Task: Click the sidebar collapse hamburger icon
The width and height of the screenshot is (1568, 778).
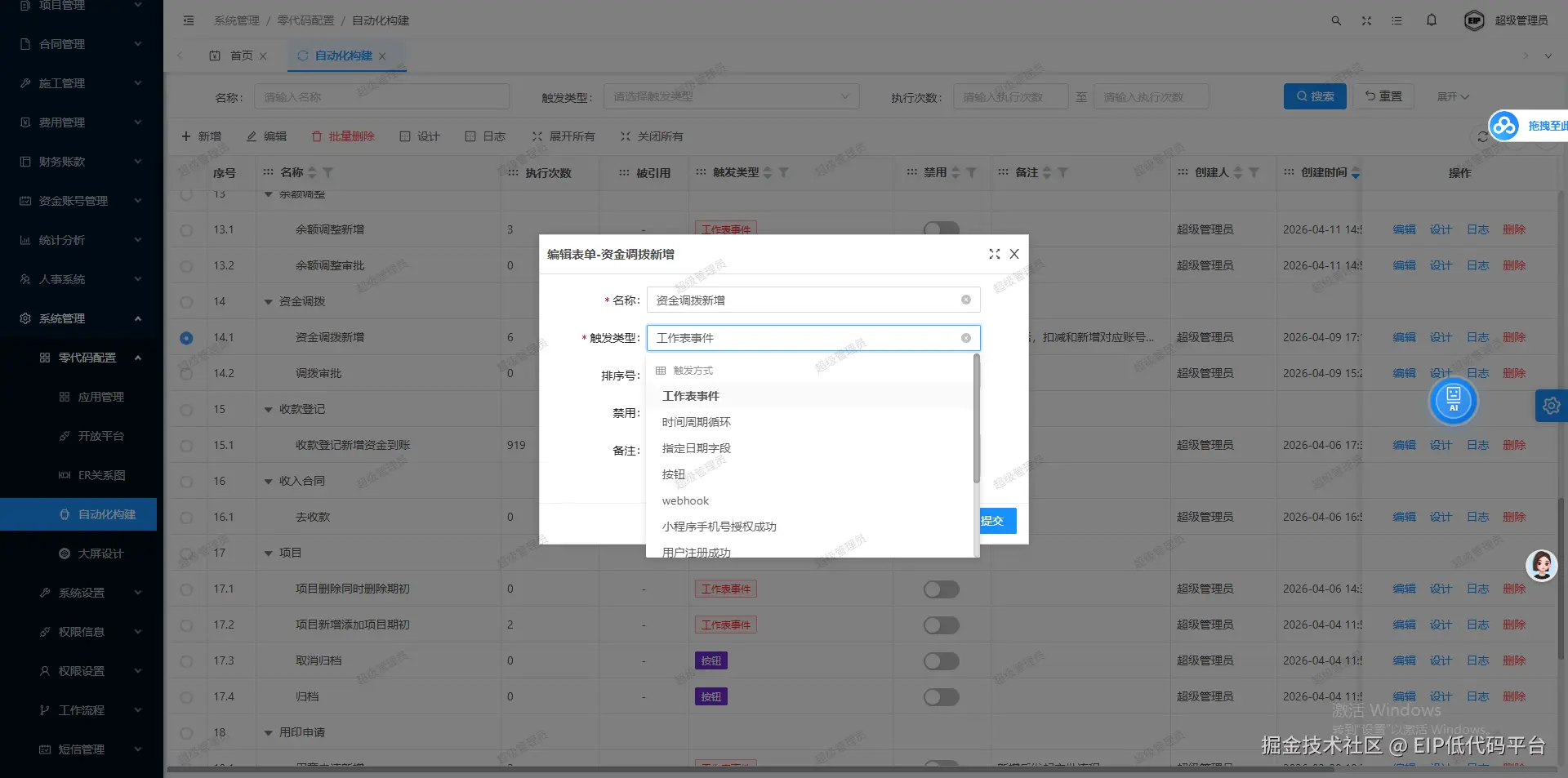Action: (x=189, y=20)
